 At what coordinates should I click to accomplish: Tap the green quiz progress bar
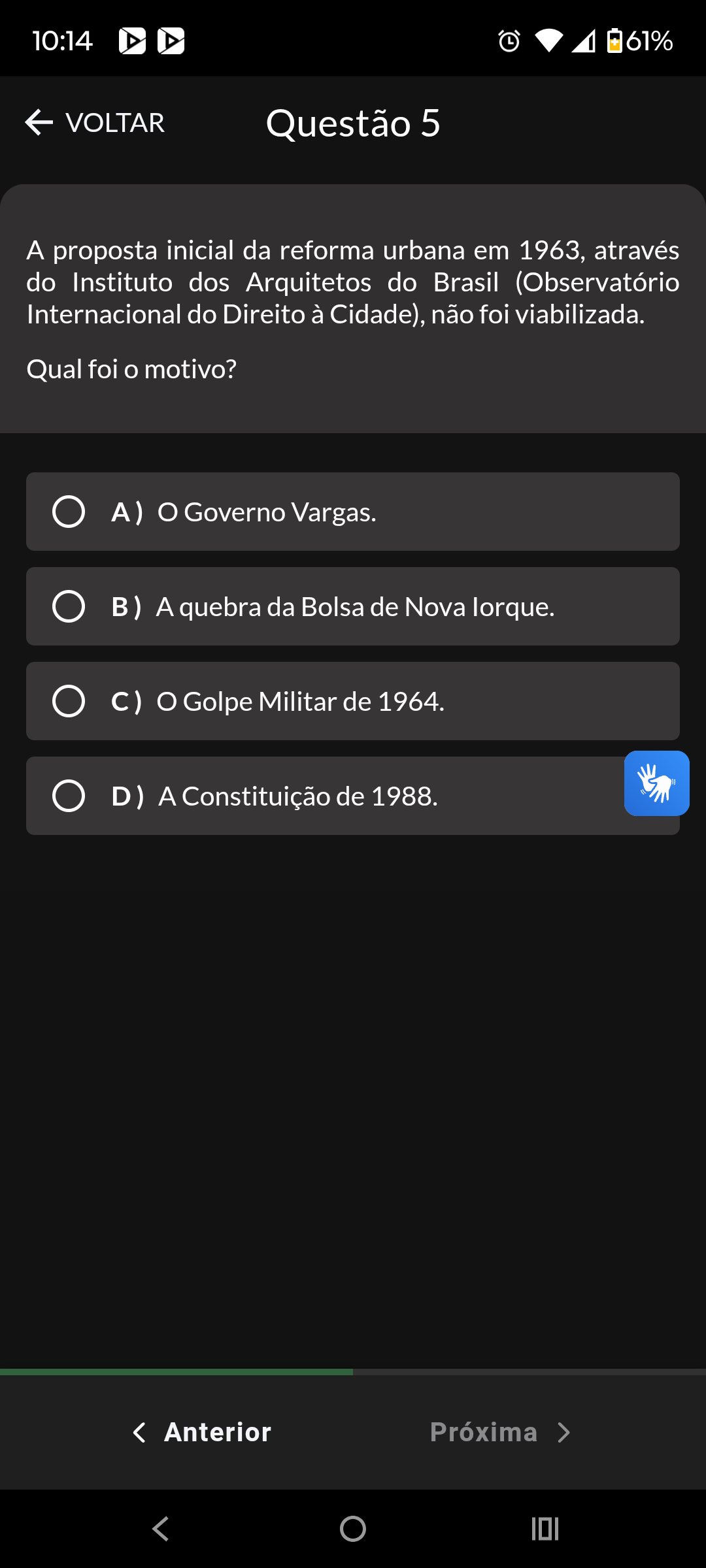[176, 1372]
